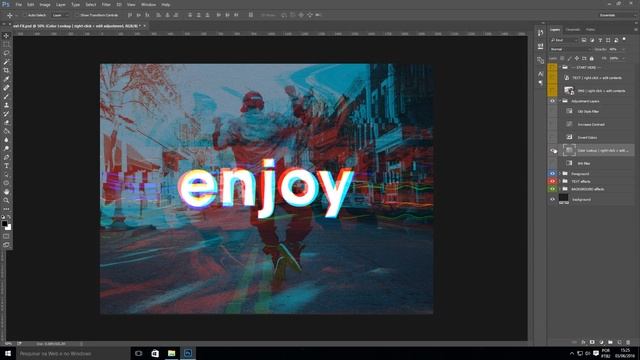The height and width of the screenshot is (360, 640).
Task: Enable the Auto-Select checkbox
Action: pyautogui.click(x=25, y=15)
